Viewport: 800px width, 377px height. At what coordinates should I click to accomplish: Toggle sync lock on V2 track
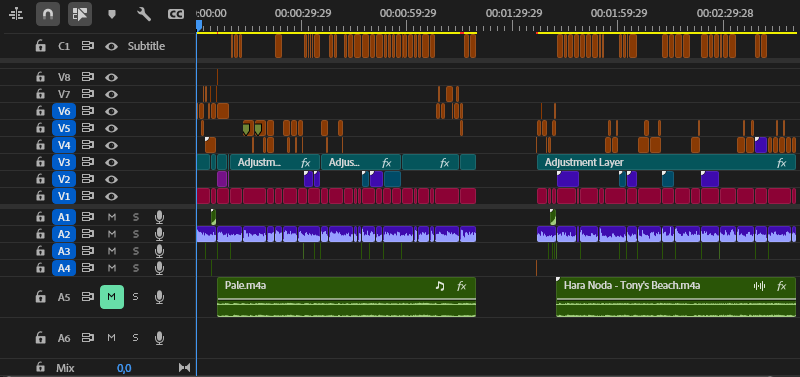pos(88,179)
